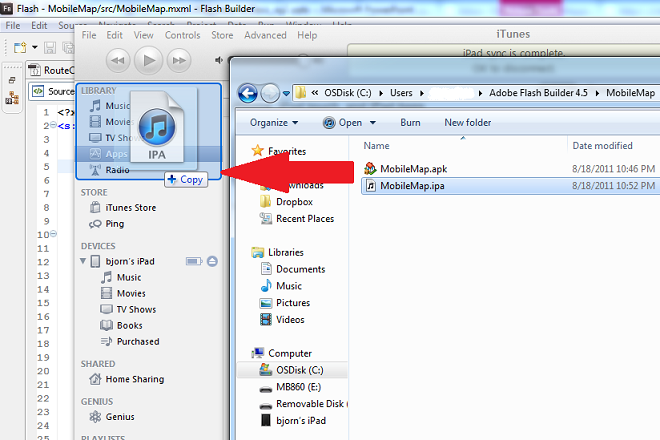Open the Organize dropdown in Explorer
660x440 pixels.
click(x=274, y=123)
